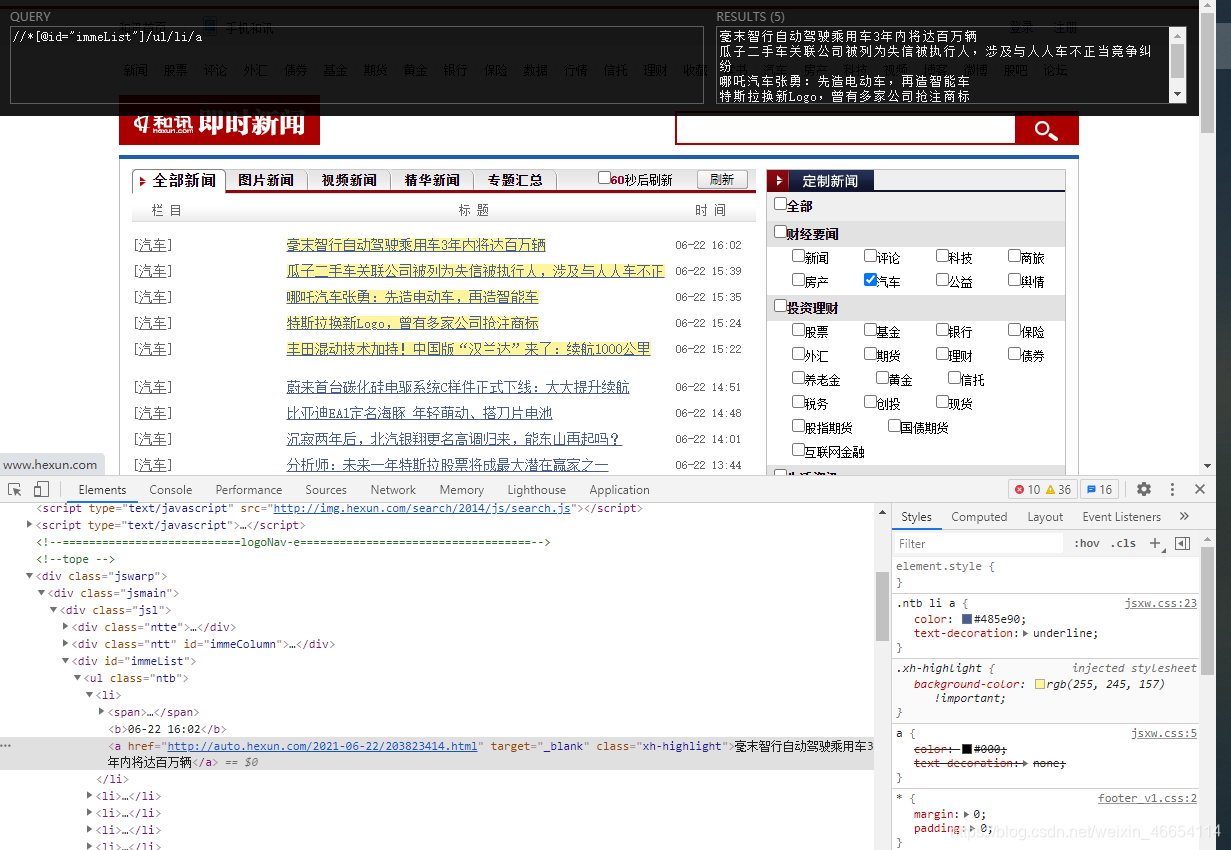Open jsxw.css:23 source link in Styles
Image resolution: width=1231 pixels, height=850 pixels.
[x=1160, y=603]
